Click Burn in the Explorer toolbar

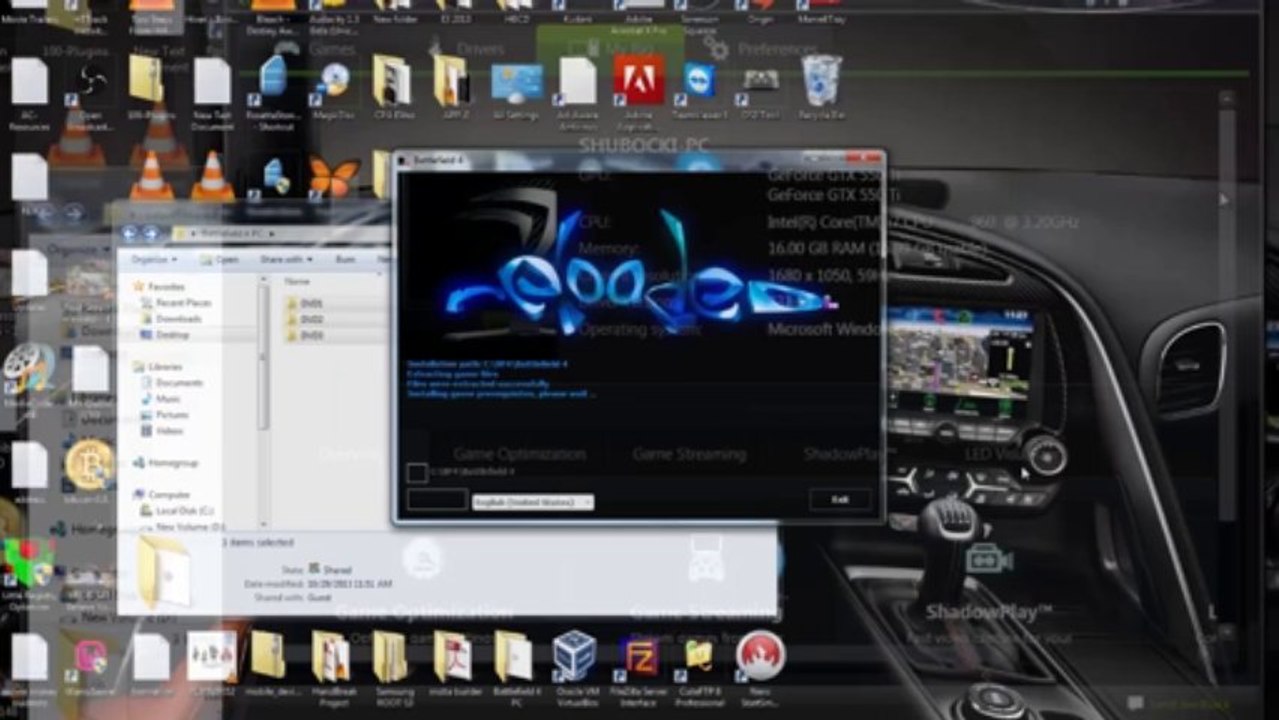pyautogui.click(x=345, y=259)
